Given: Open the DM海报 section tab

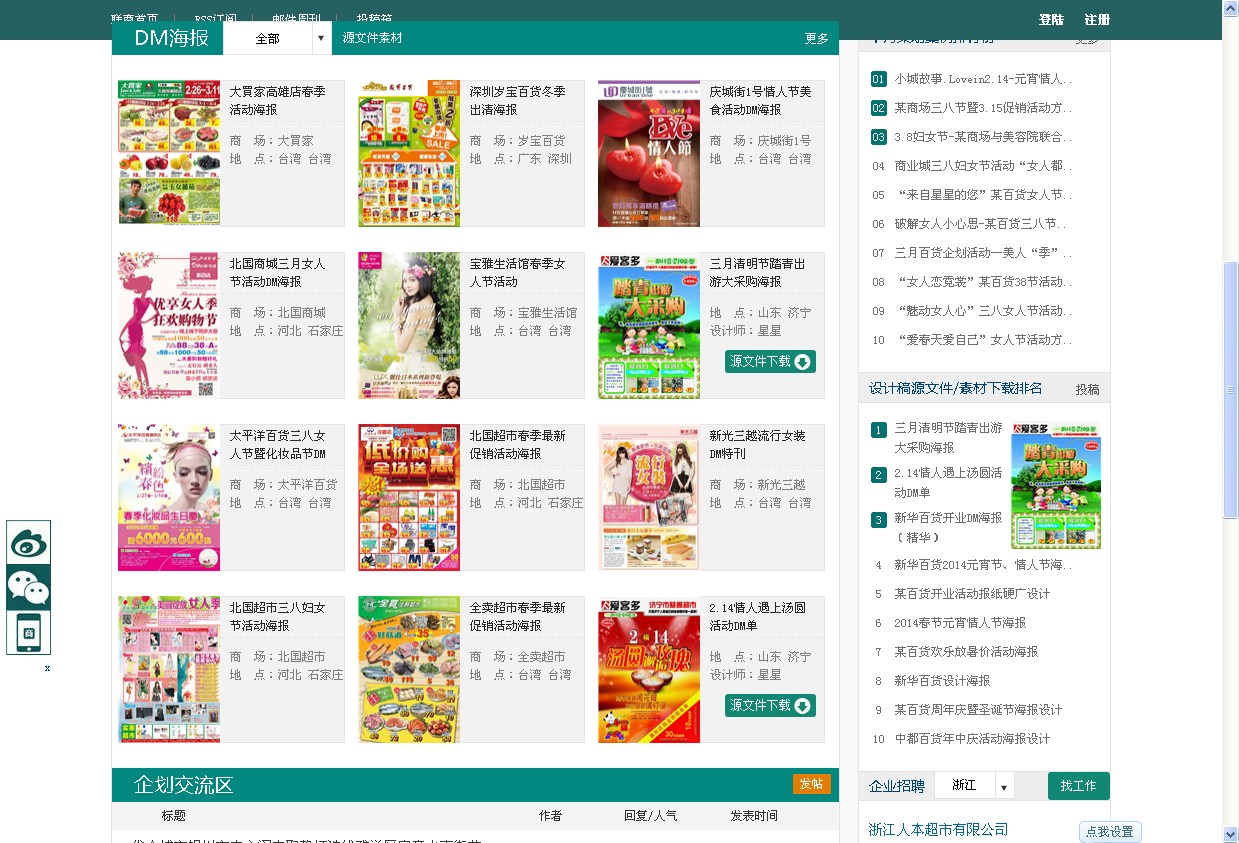Looking at the screenshot, I should click(172, 38).
